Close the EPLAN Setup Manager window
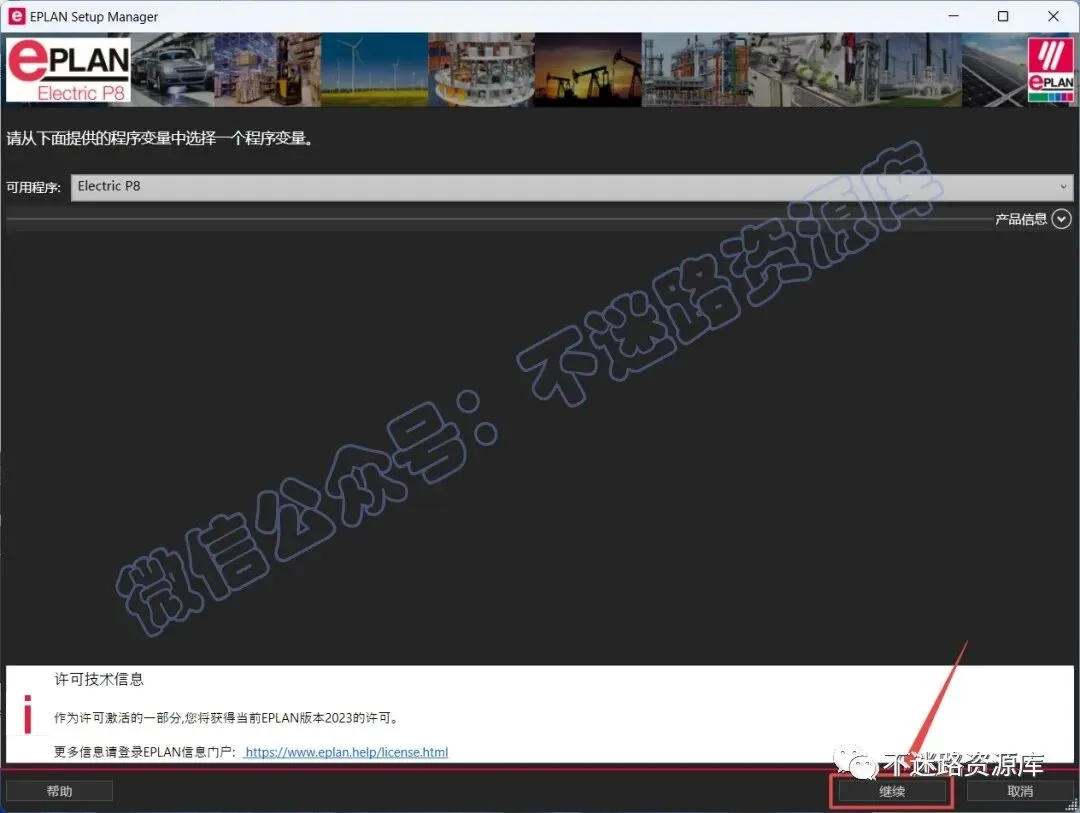This screenshot has height=813, width=1080. pyautogui.click(x=1053, y=16)
